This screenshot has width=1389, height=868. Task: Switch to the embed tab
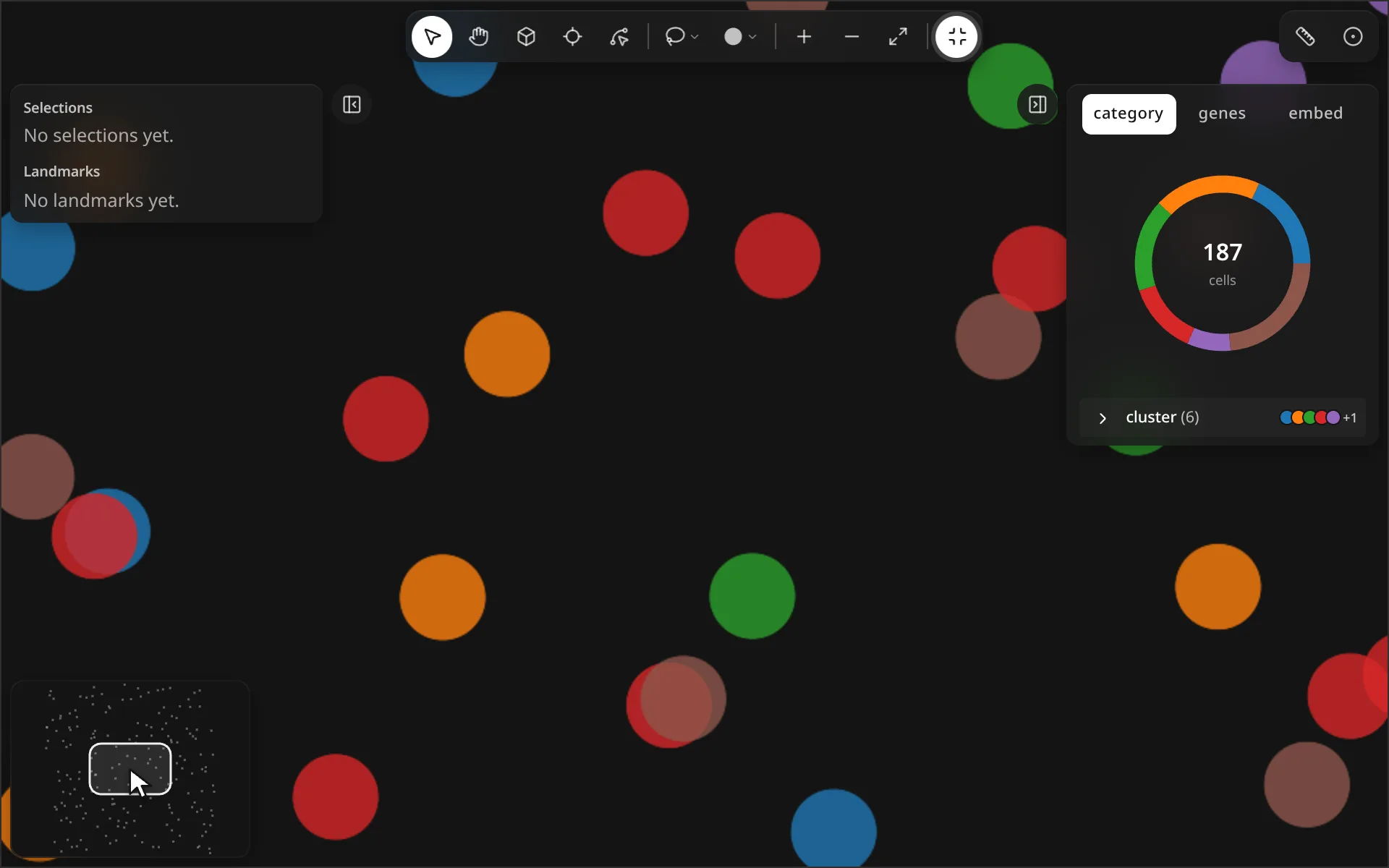pyautogui.click(x=1315, y=114)
